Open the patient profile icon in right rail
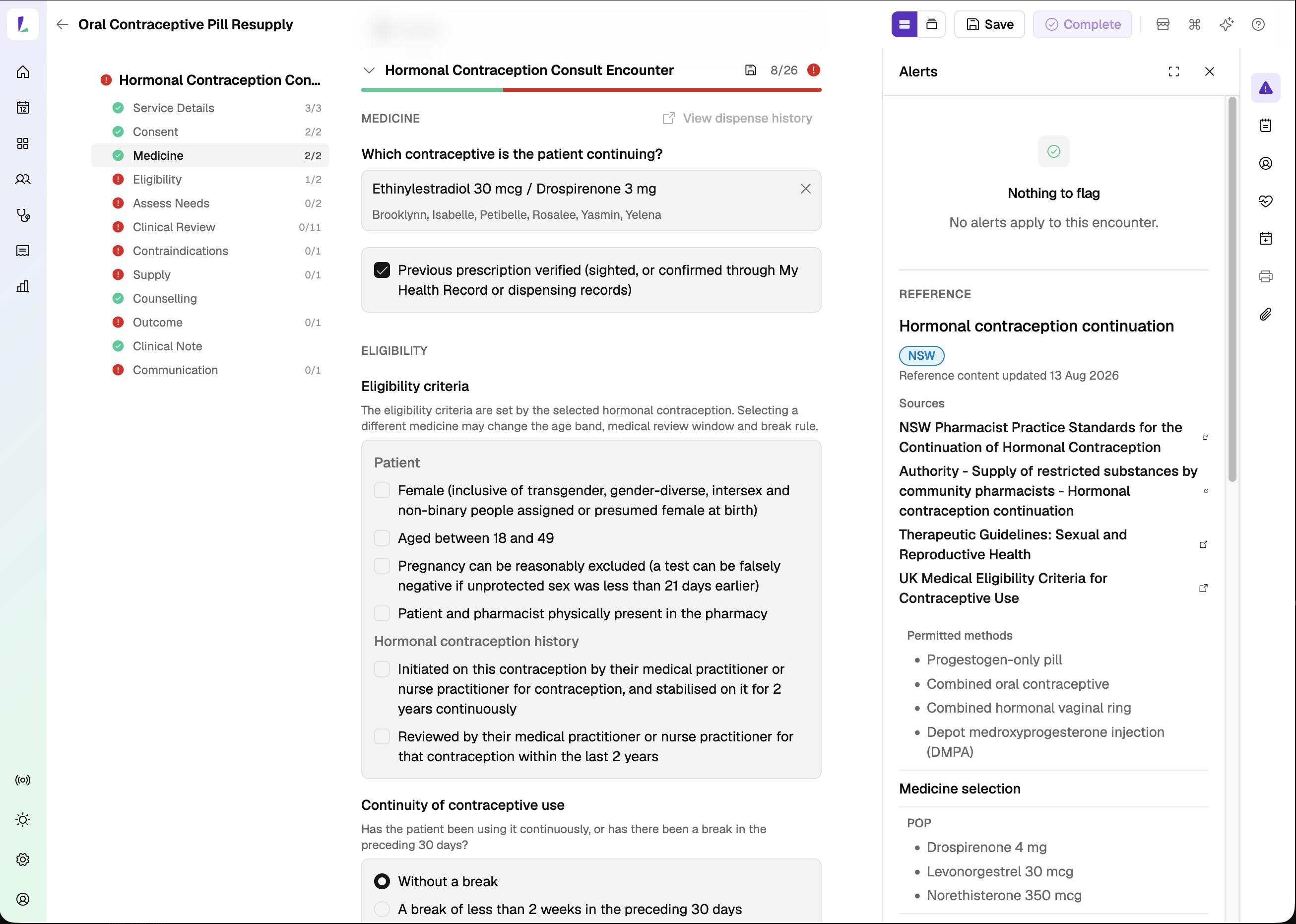 [1265, 163]
